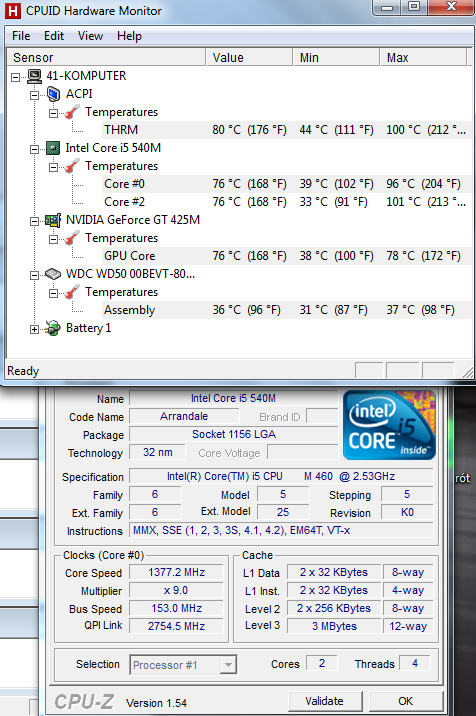Screen dimensions: 476x716
Task: Click the HWMonitor red H title icon
Action: (x=13, y=11)
